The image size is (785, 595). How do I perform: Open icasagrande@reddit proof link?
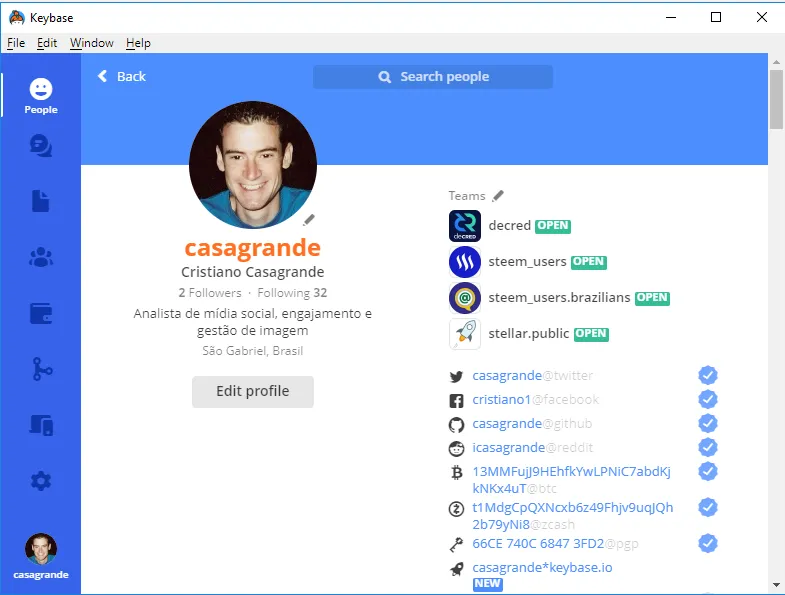533,447
